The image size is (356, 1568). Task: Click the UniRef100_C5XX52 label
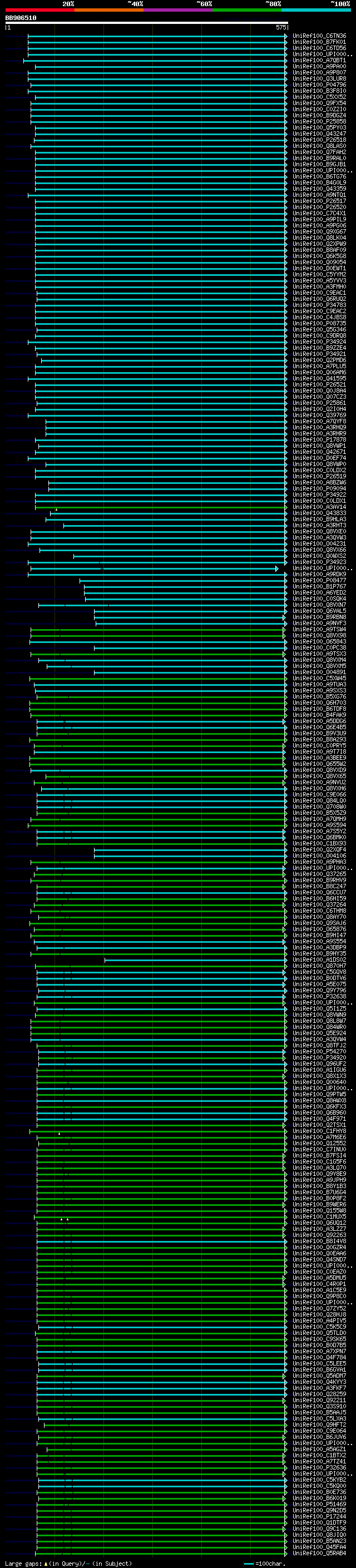(x=319, y=97)
